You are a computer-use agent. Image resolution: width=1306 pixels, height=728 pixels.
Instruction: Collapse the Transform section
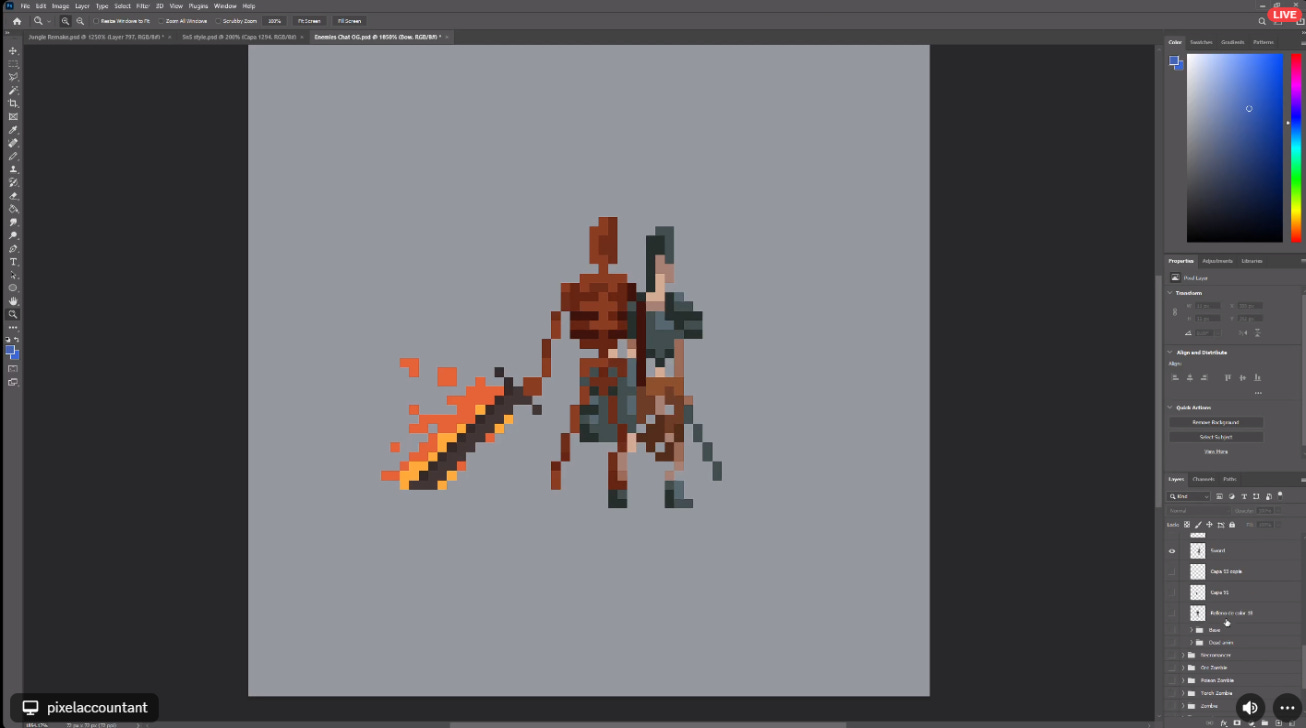point(1170,293)
